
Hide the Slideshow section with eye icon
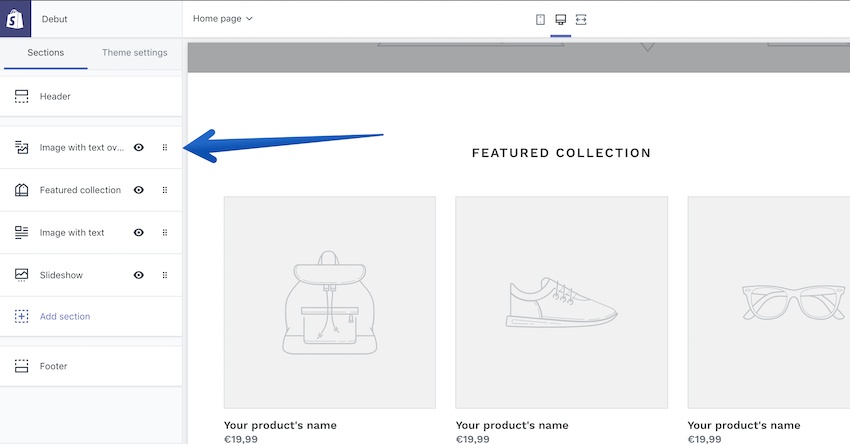(139, 275)
